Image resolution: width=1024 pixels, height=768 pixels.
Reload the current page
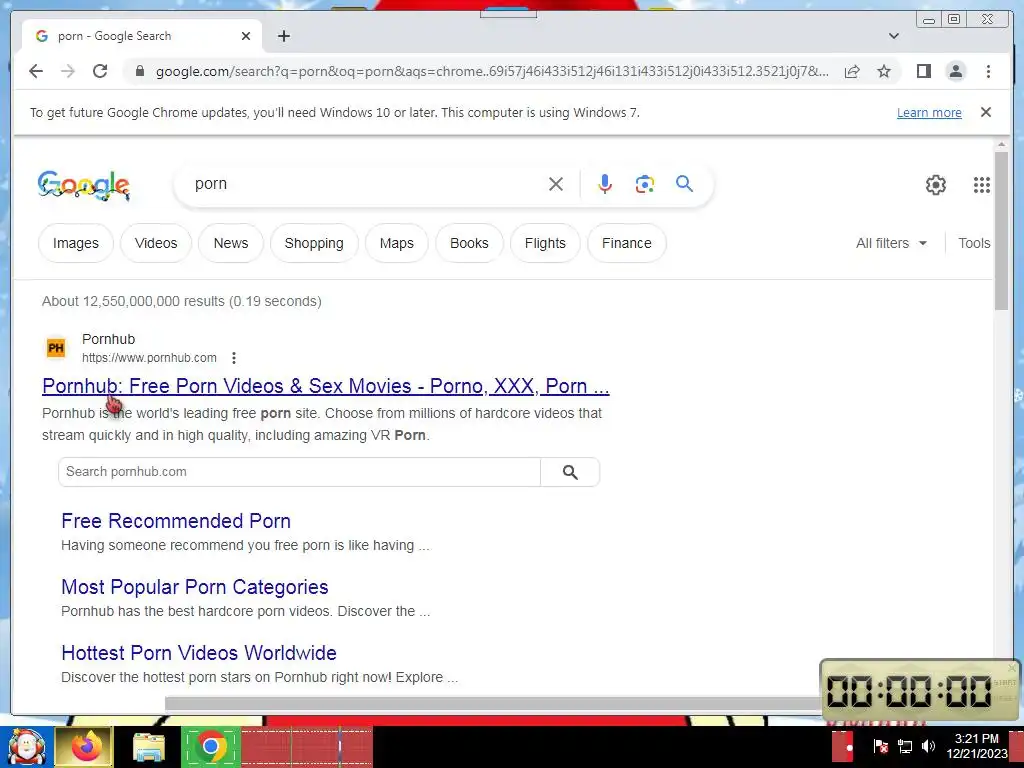(x=100, y=71)
